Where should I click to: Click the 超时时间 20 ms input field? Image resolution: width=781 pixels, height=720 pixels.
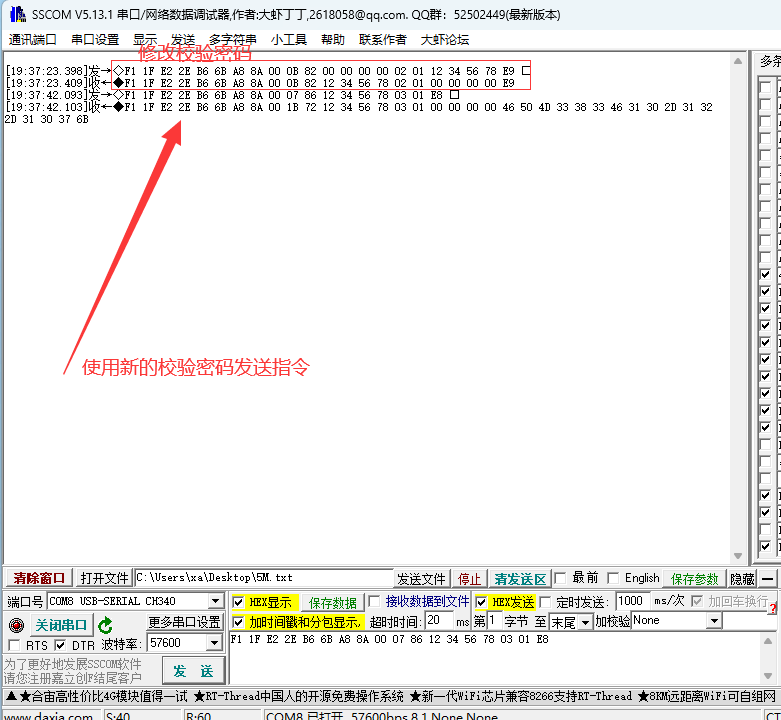pos(439,621)
